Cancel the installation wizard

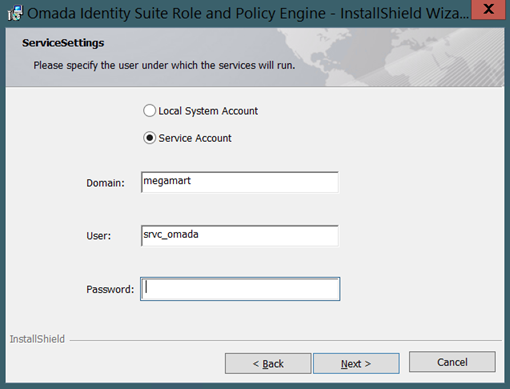[x=452, y=362]
